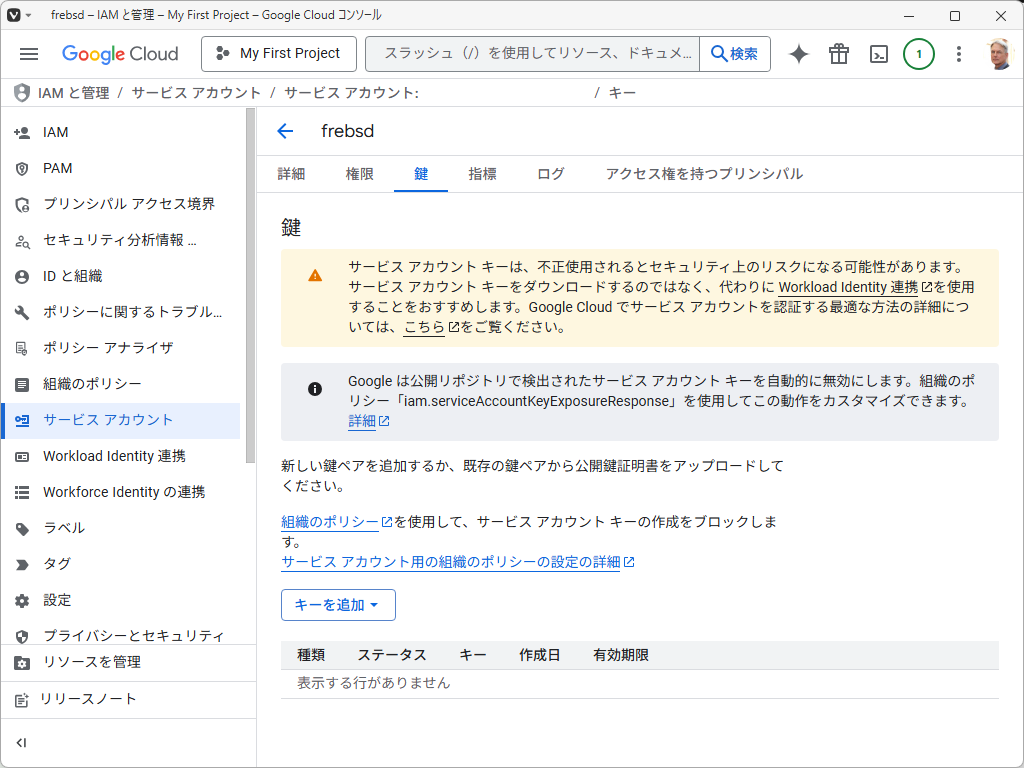Image resolution: width=1024 pixels, height=768 pixels.
Task: Open the 詳細 tab
Action: pos(291,174)
